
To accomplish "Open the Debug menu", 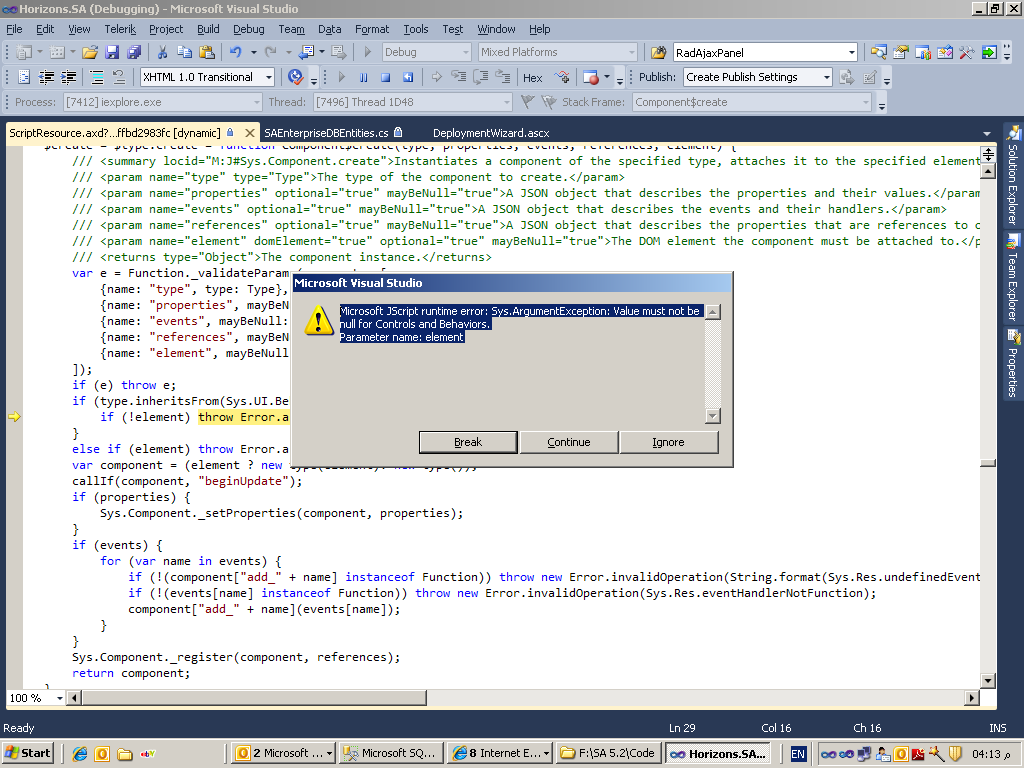I will tap(249, 29).
